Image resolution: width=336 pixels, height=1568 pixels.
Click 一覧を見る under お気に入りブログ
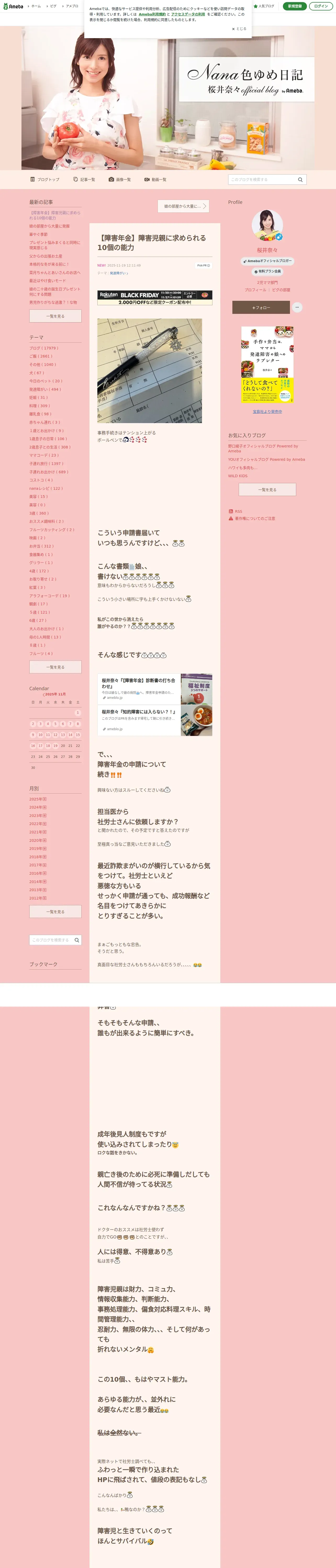tap(267, 489)
